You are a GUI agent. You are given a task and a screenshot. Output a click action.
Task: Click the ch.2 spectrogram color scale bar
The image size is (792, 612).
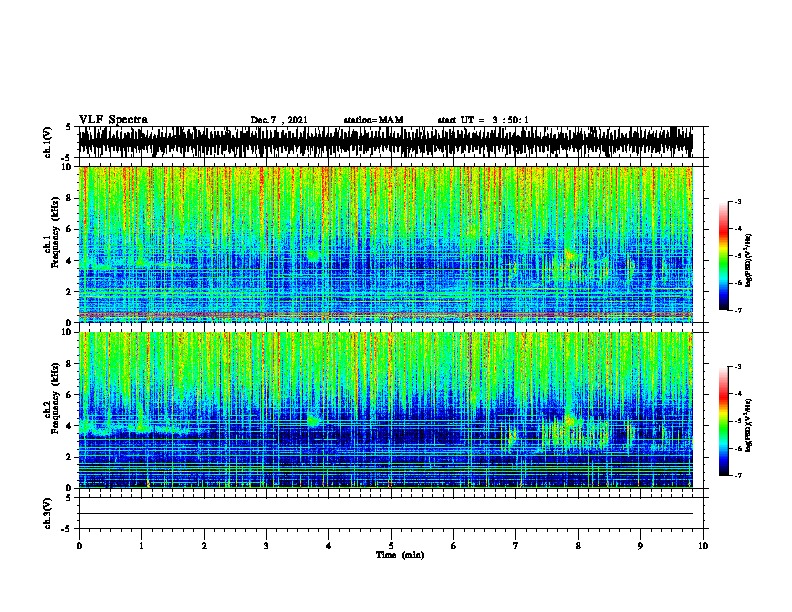pyautogui.click(x=724, y=421)
